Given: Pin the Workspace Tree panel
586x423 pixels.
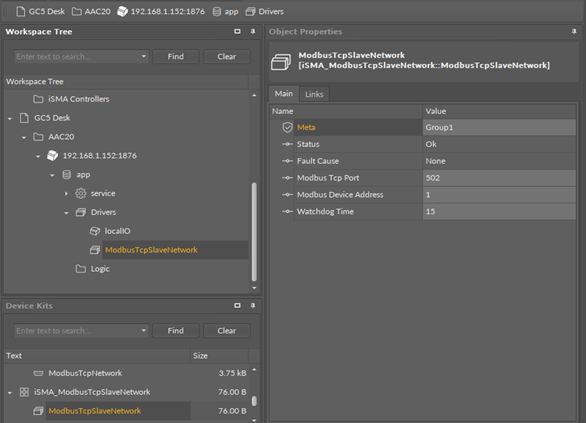Looking at the screenshot, I should (253, 31).
